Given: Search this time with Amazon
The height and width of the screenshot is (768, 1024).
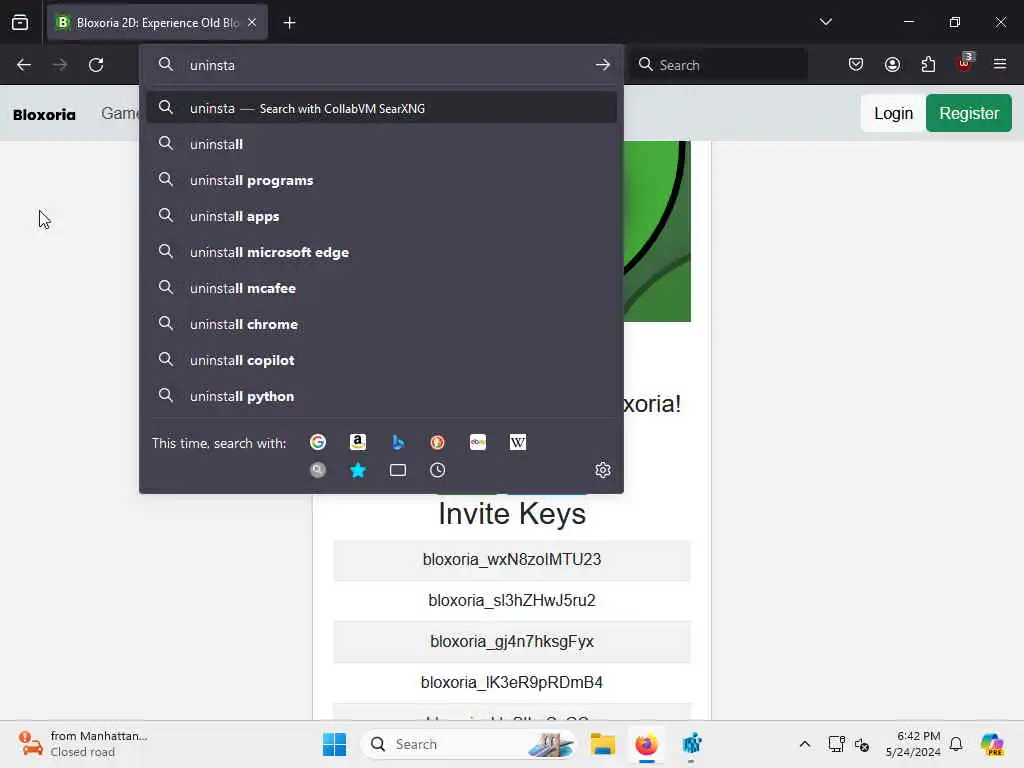Looking at the screenshot, I should 358,442.
